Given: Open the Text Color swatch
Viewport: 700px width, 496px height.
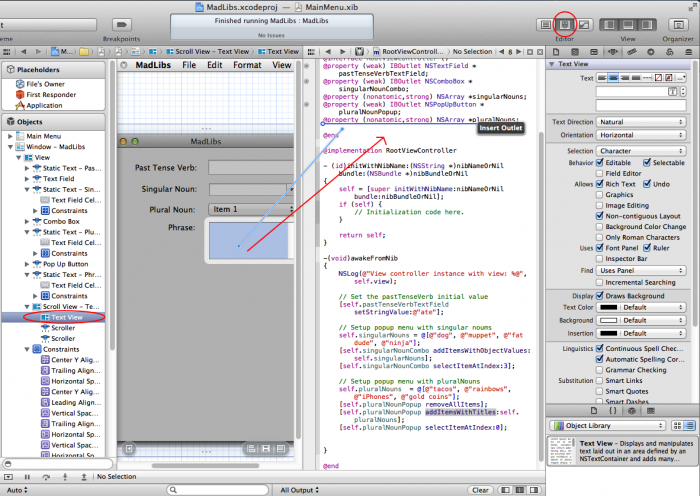Looking at the screenshot, I should point(608,307).
